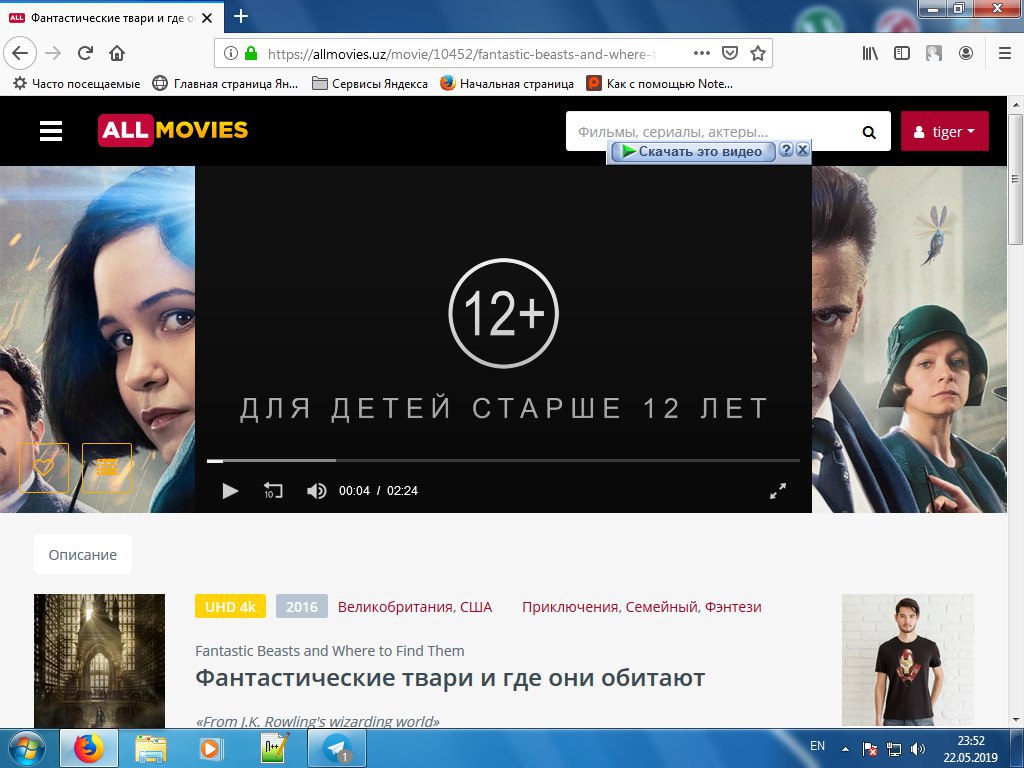Open page actions three-dots menu
Screen dimensions: 1024x768
[701, 53]
